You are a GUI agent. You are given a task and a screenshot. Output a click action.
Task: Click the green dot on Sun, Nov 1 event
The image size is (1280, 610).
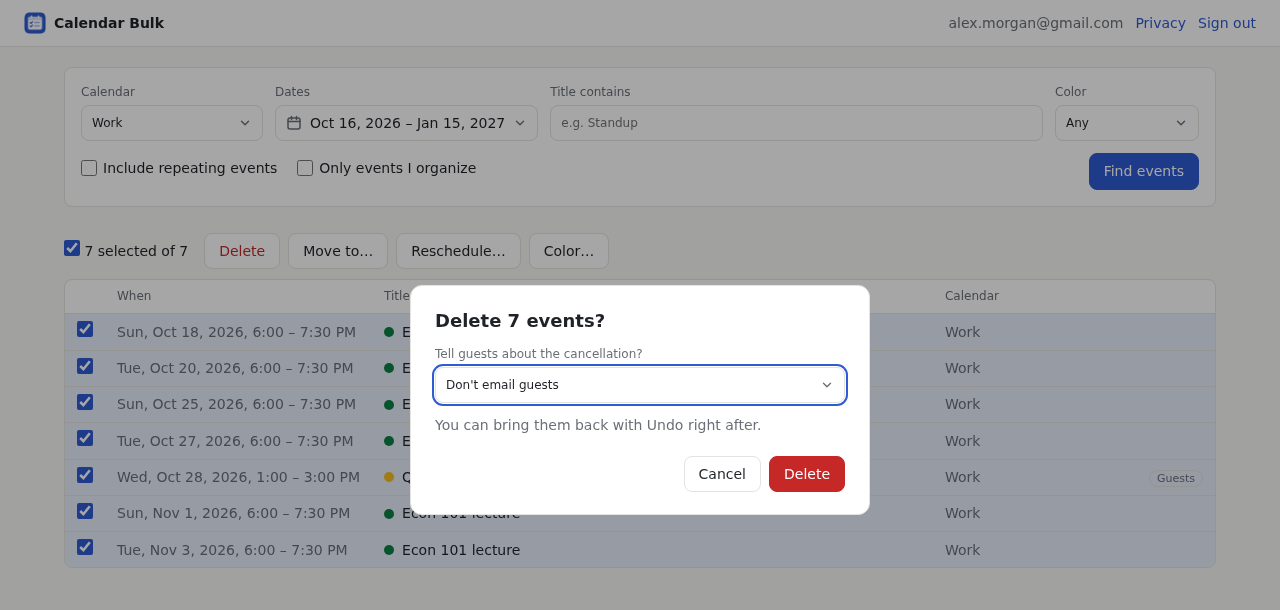coord(389,514)
